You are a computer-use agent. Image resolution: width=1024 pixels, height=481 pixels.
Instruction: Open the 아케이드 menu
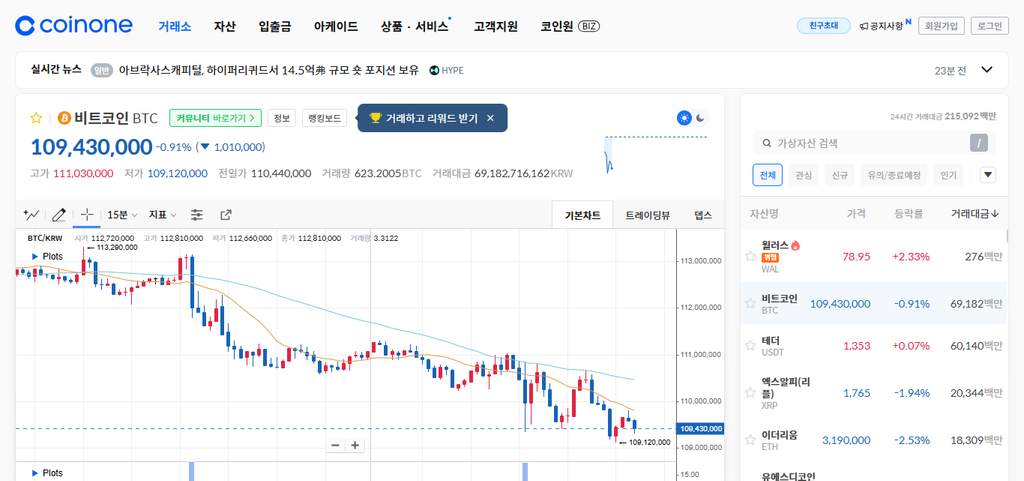[x=336, y=26]
